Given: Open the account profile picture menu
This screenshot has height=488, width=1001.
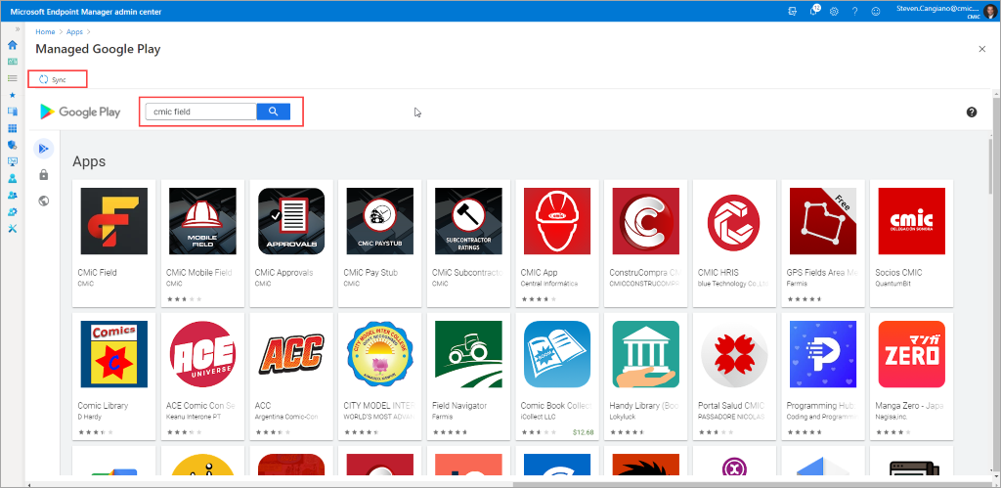Looking at the screenshot, I should coord(989,11).
